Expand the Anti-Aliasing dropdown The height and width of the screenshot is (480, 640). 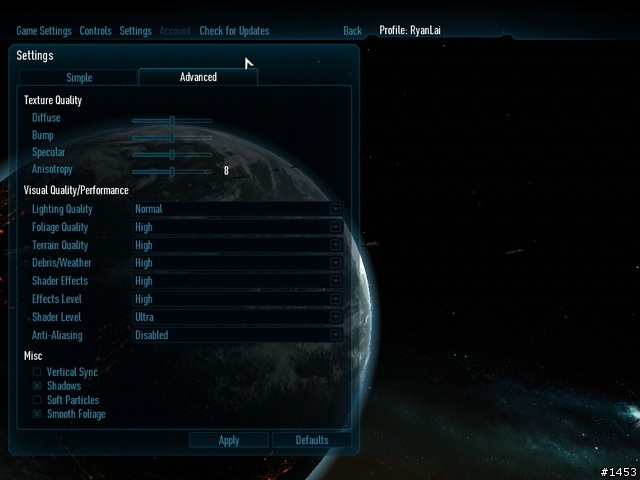click(x=238, y=335)
